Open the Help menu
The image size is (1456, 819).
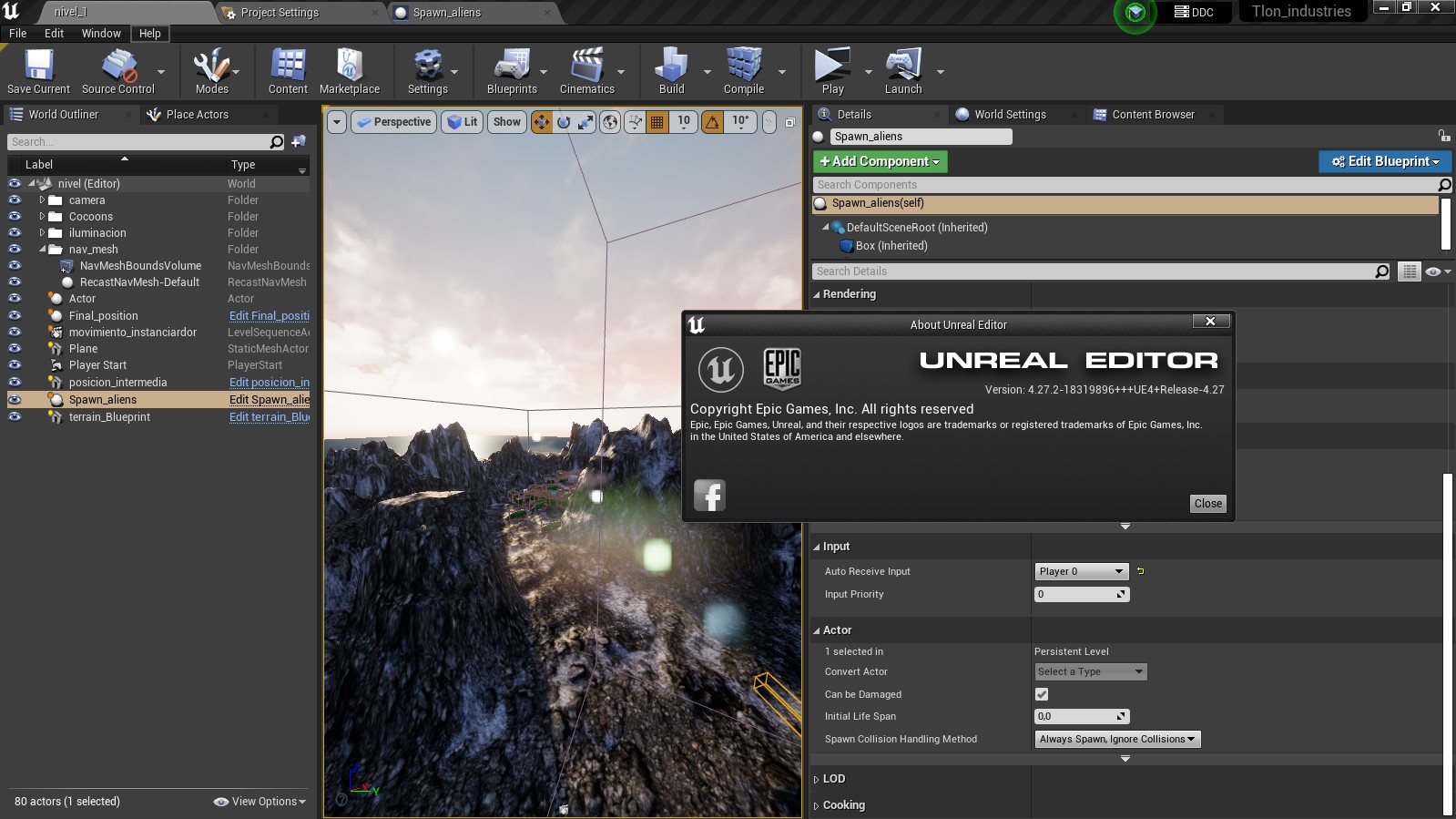(x=150, y=34)
